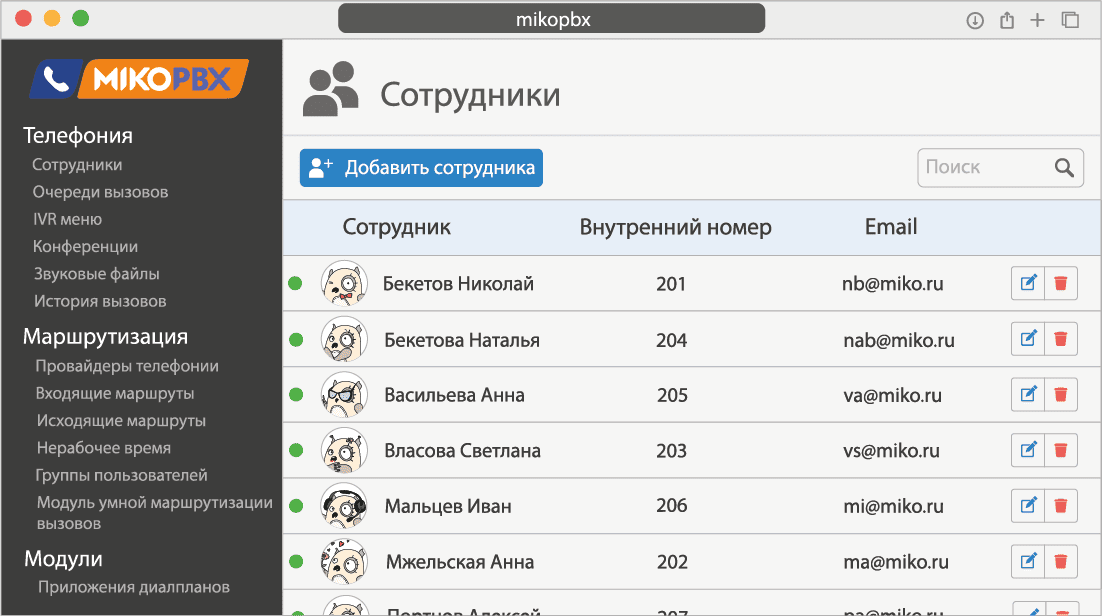The width and height of the screenshot is (1102, 616).
Task: Click the browser downloads icon
Action: [x=975, y=19]
